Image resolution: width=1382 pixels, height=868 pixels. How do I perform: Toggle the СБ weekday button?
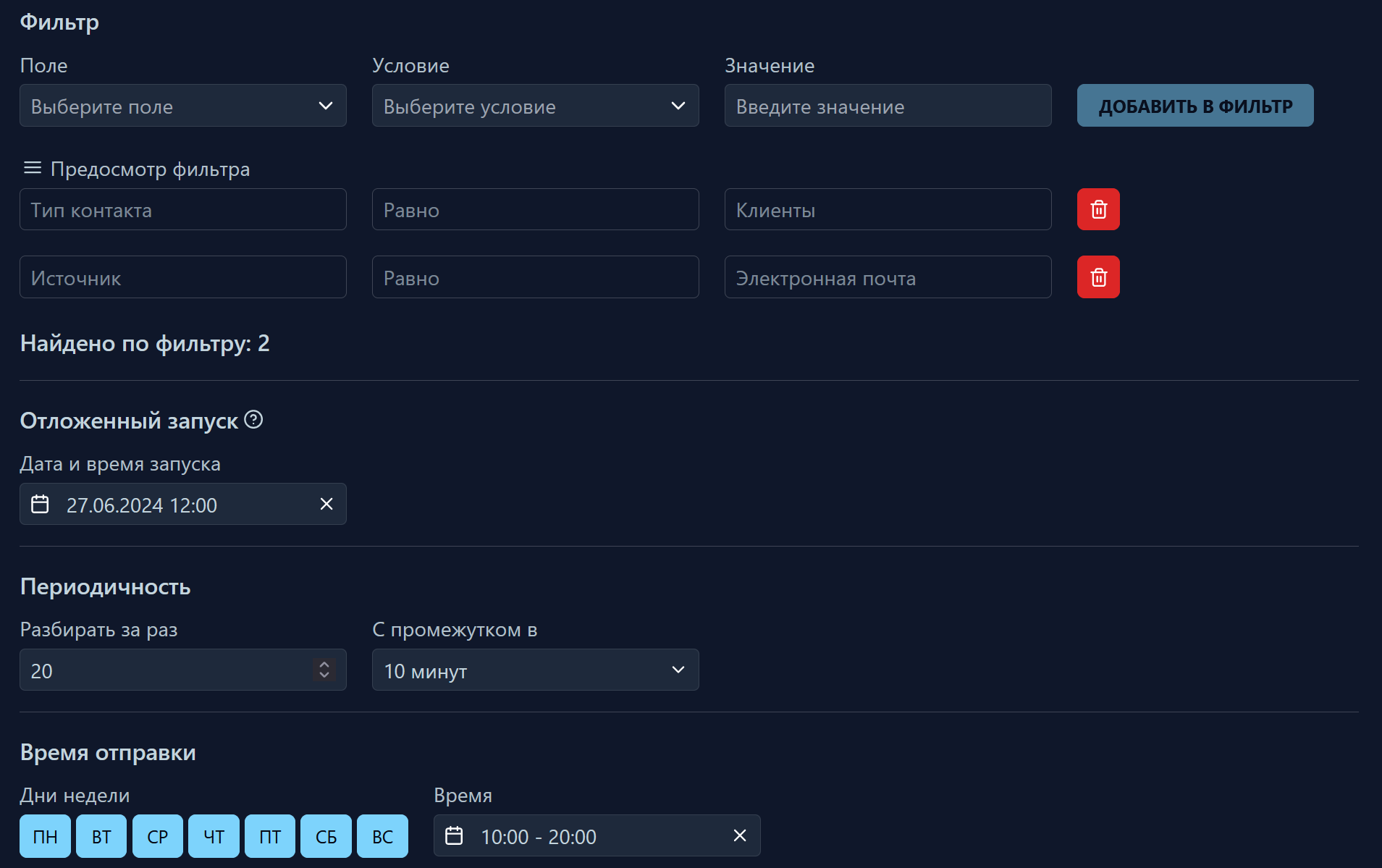click(x=326, y=836)
